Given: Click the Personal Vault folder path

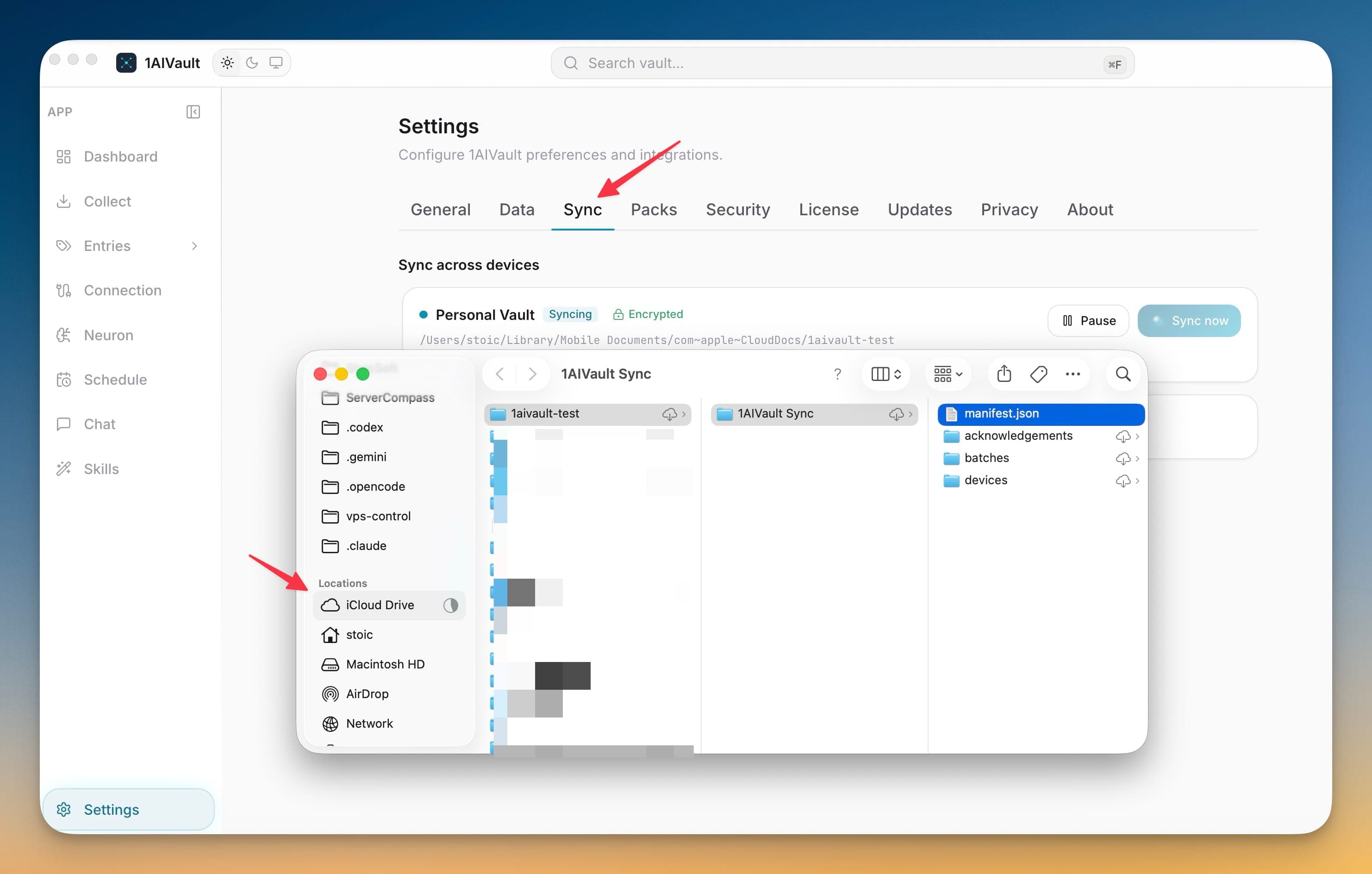Looking at the screenshot, I should pos(657,340).
